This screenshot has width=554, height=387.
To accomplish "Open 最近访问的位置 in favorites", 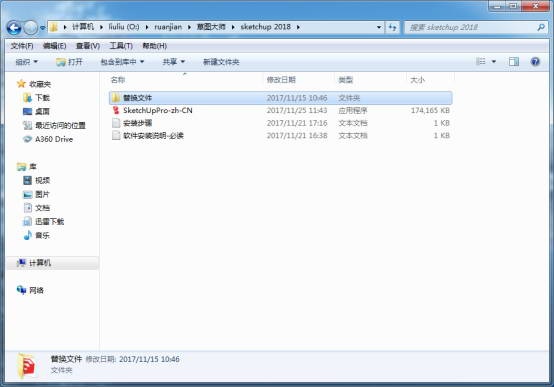I will (x=54, y=125).
